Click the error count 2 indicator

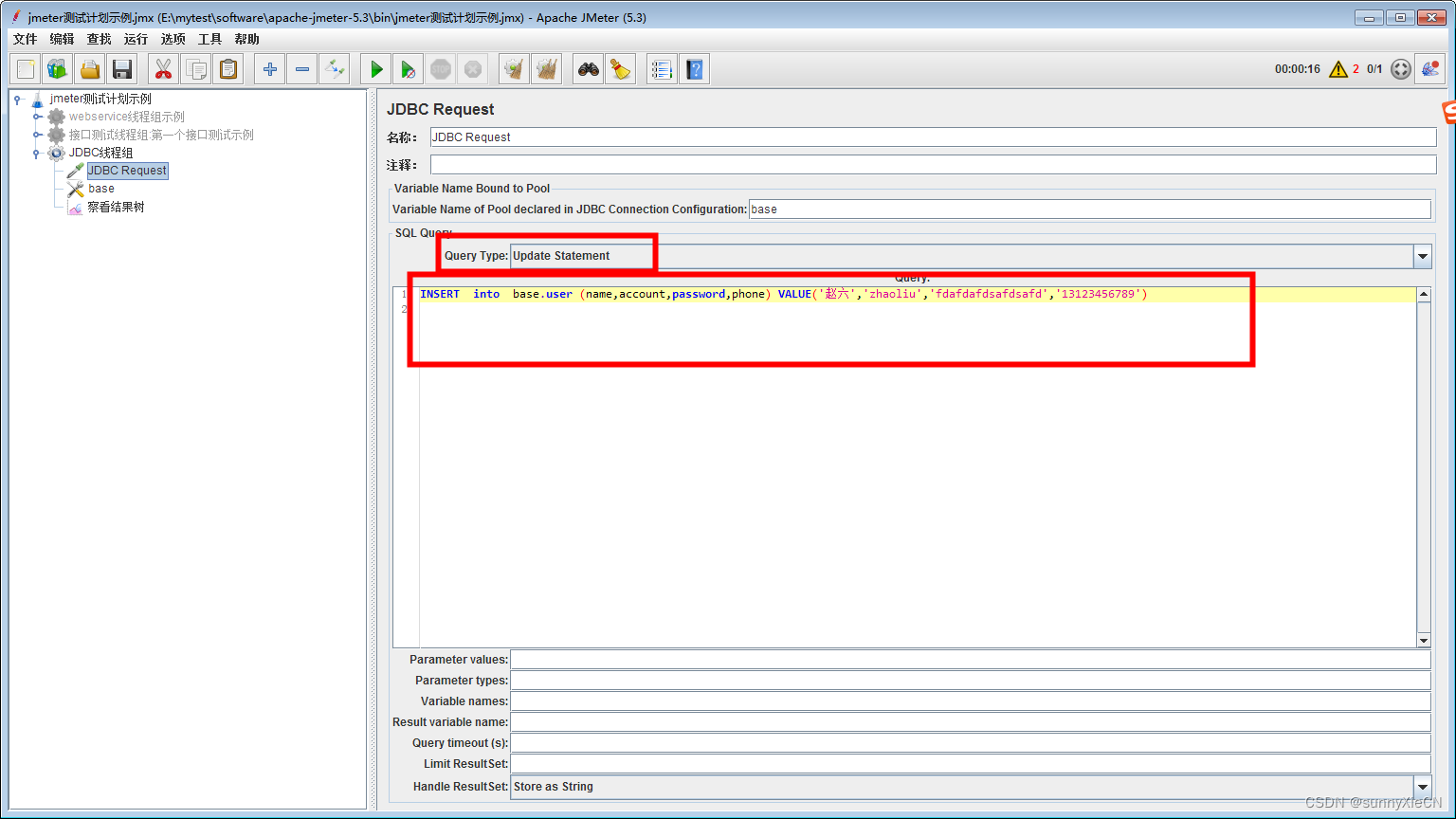1356,69
